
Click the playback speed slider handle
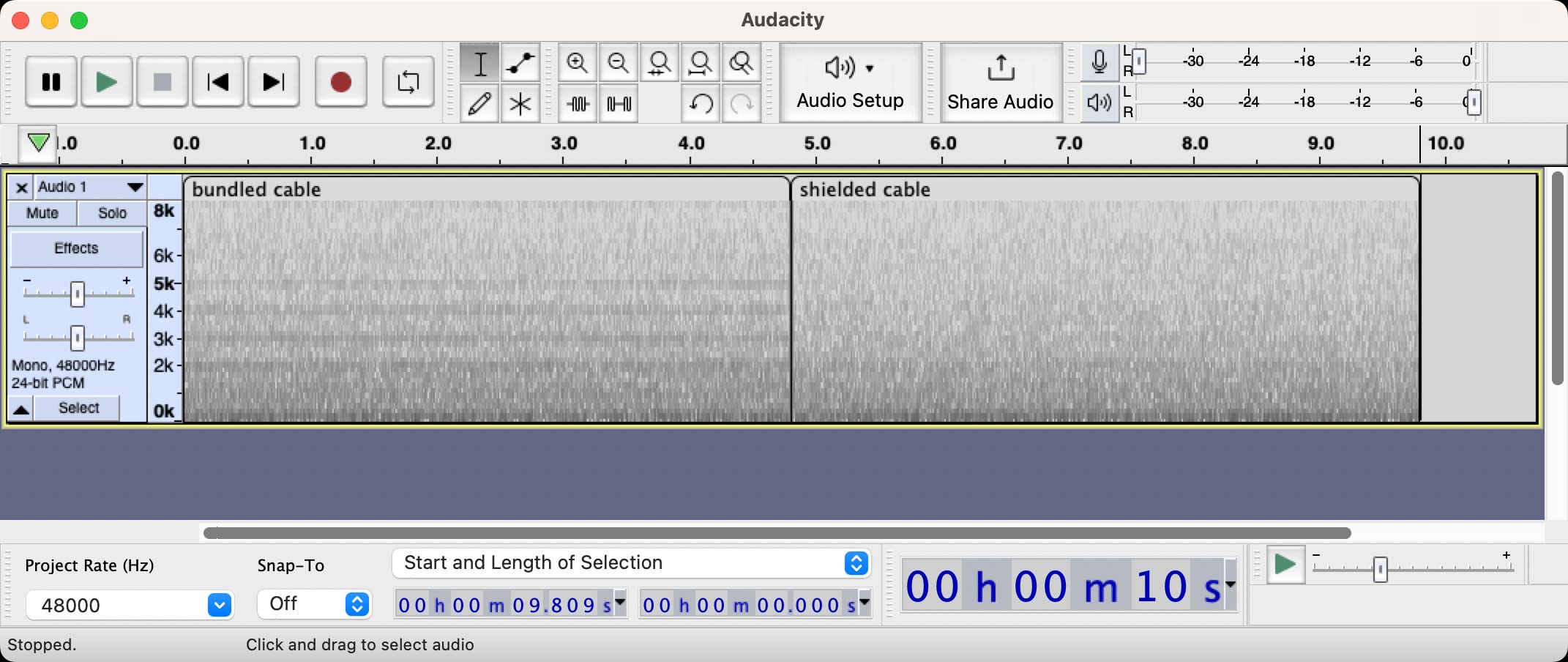coord(1380,569)
